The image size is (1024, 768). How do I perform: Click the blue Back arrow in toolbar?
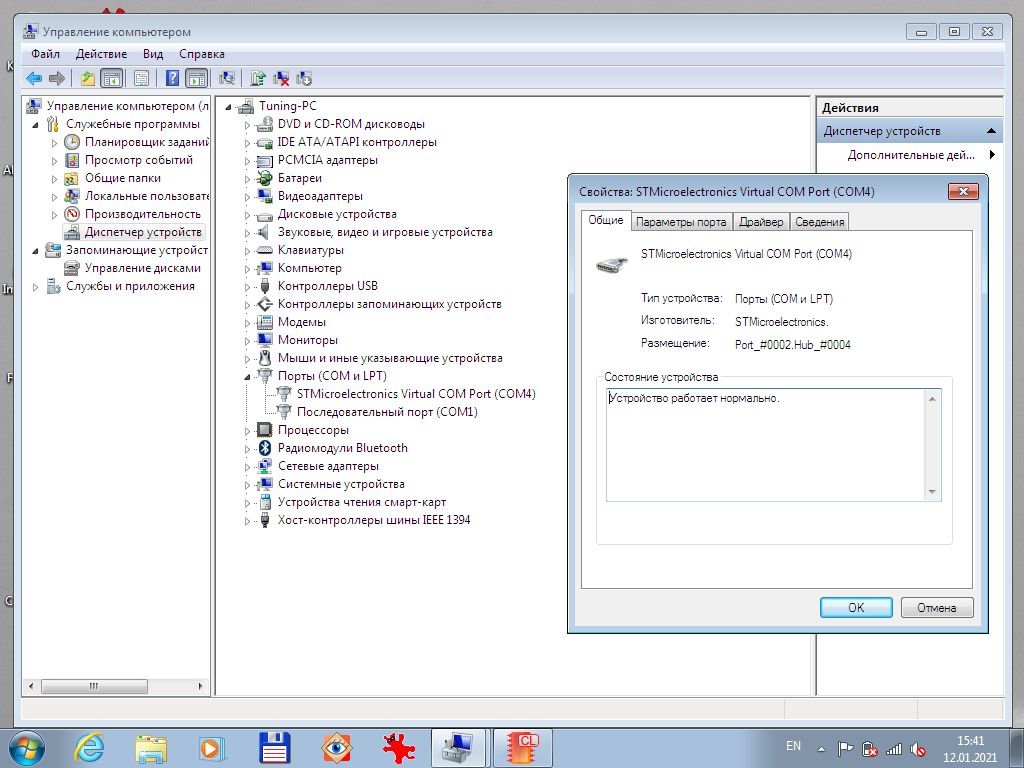[x=34, y=78]
